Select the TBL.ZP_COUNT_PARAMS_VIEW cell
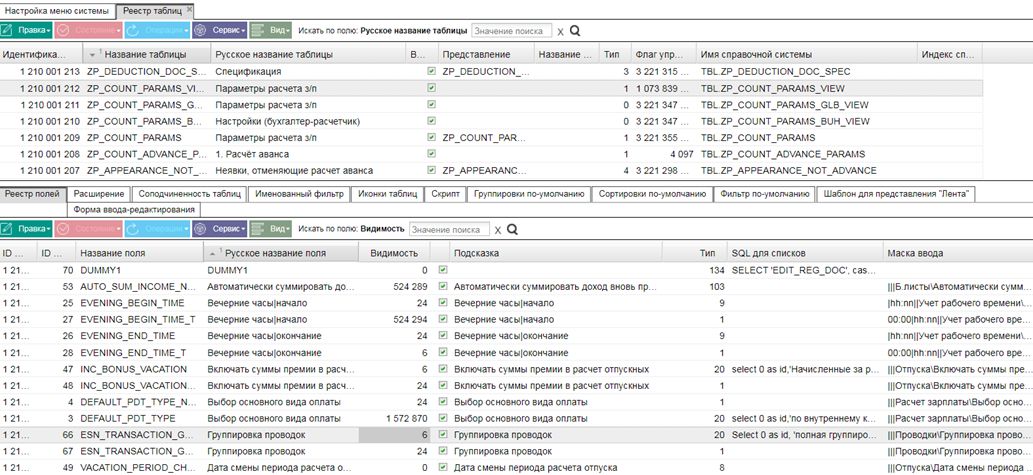This screenshot has height=475, width=1033. tap(806, 88)
